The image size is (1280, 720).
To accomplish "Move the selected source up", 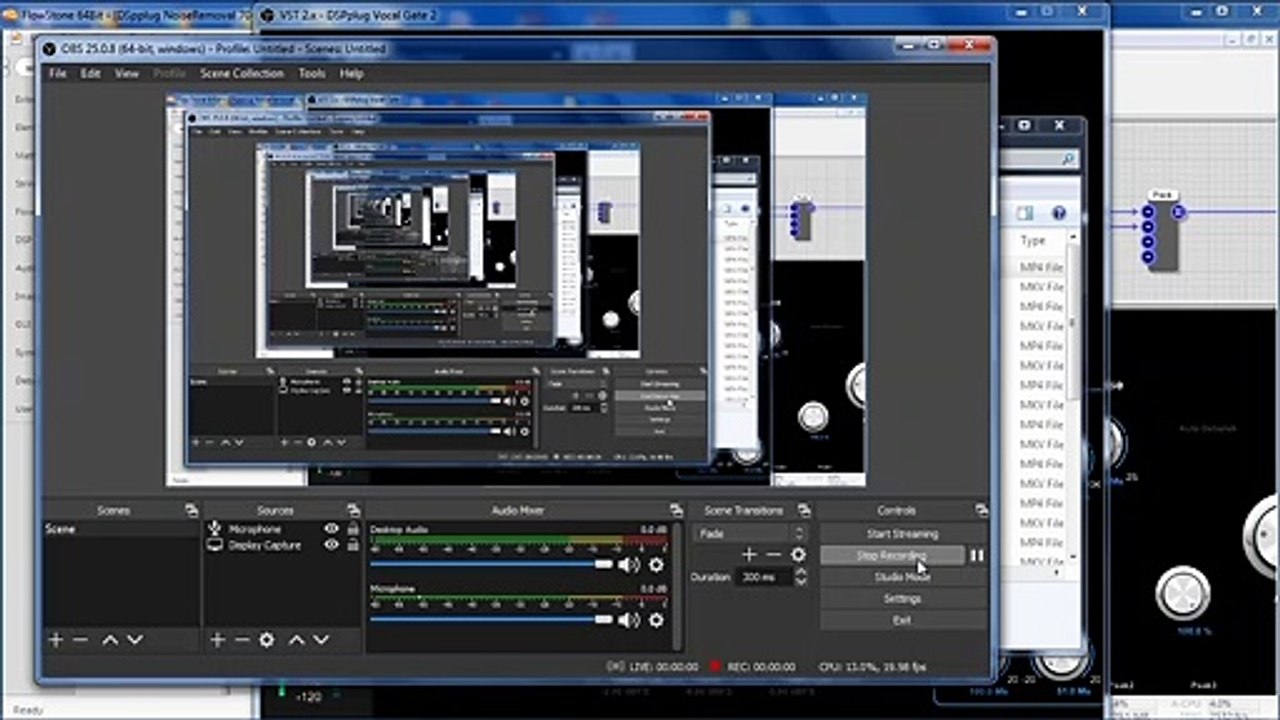I will coord(296,640).
